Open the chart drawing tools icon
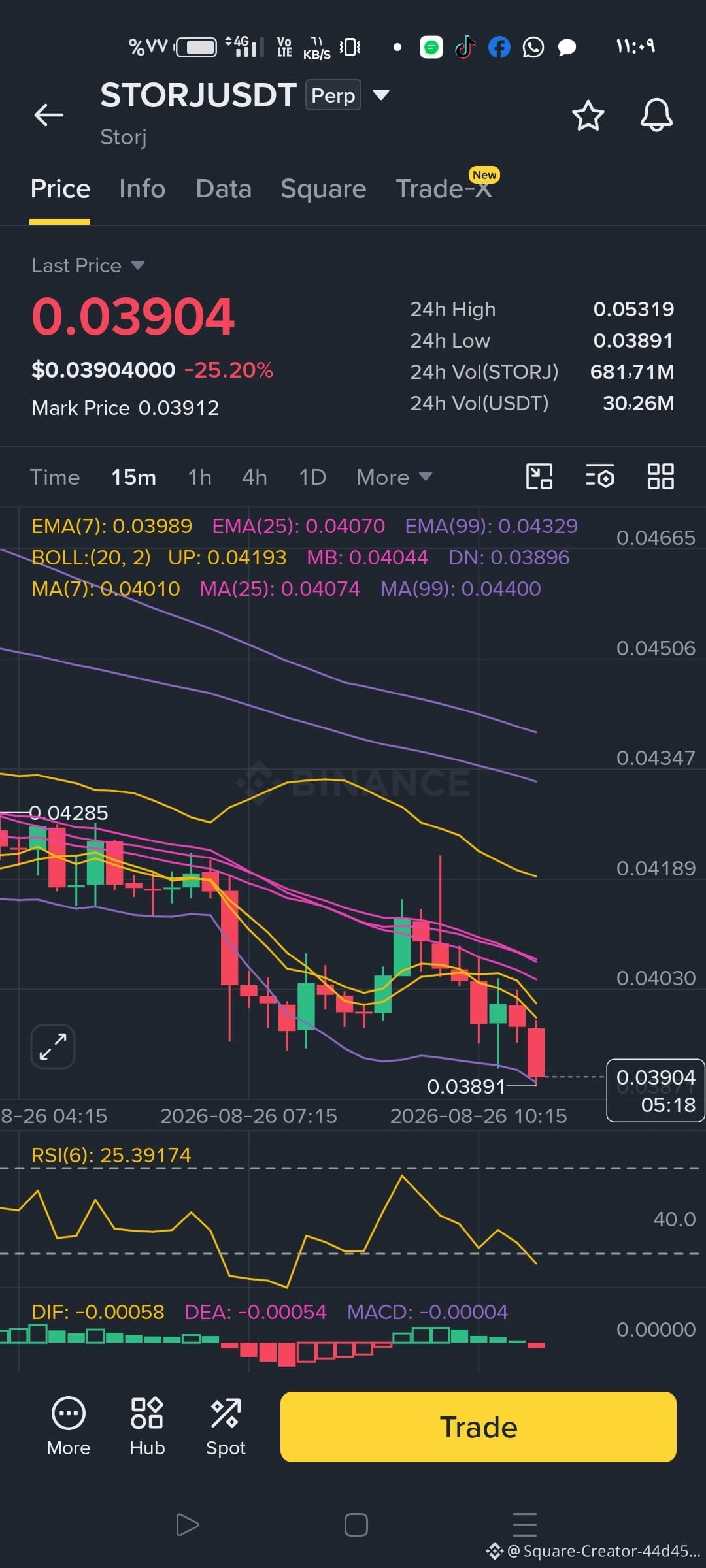Viewport: 706px width, 1568px height. coord(539,476)
